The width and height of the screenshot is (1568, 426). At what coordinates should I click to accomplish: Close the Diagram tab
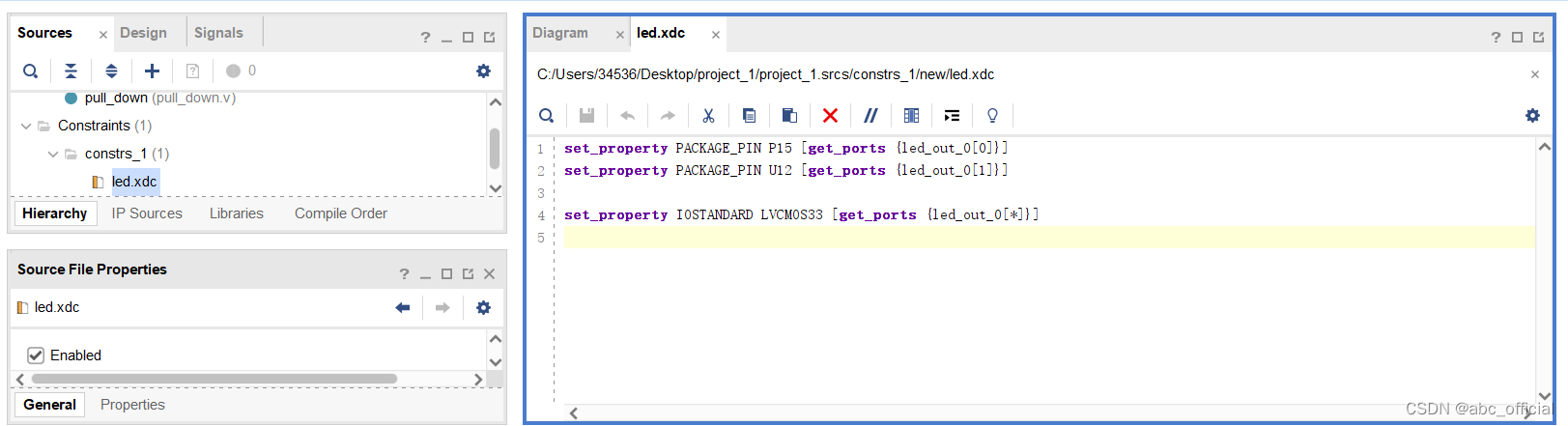click(x=620, y=35)
